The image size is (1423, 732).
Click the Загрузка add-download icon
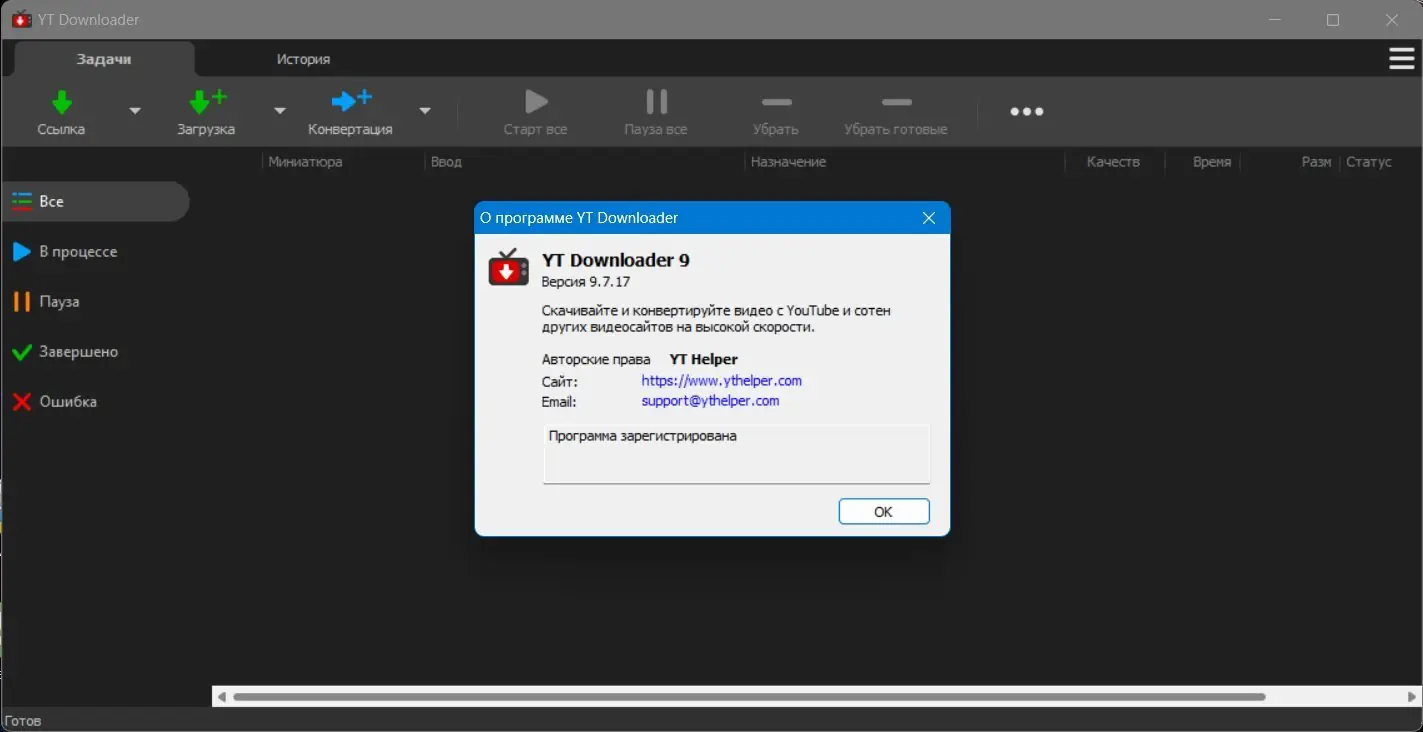(207, 101)
